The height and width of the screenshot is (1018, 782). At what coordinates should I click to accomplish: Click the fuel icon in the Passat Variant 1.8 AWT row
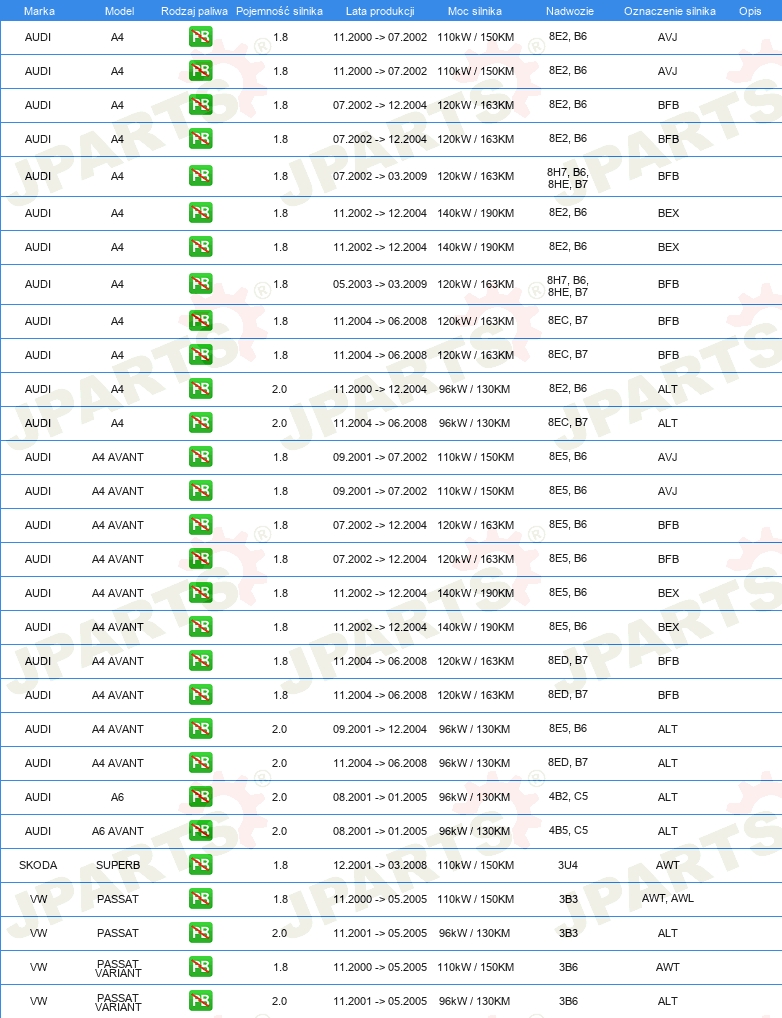tap(201, 967)
